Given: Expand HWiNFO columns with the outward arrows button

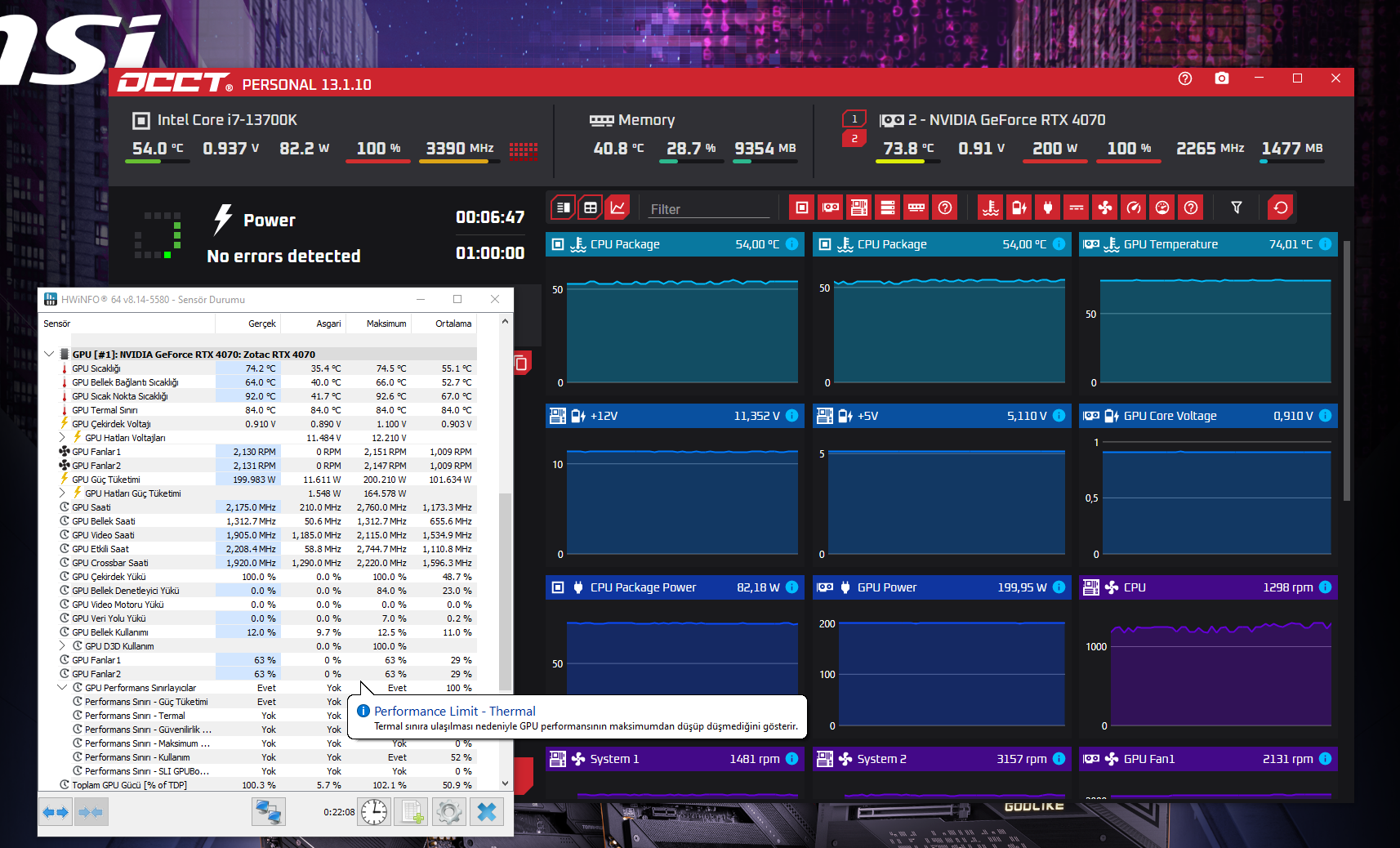Looking at the screenshot, I should (x=56, y=812).
